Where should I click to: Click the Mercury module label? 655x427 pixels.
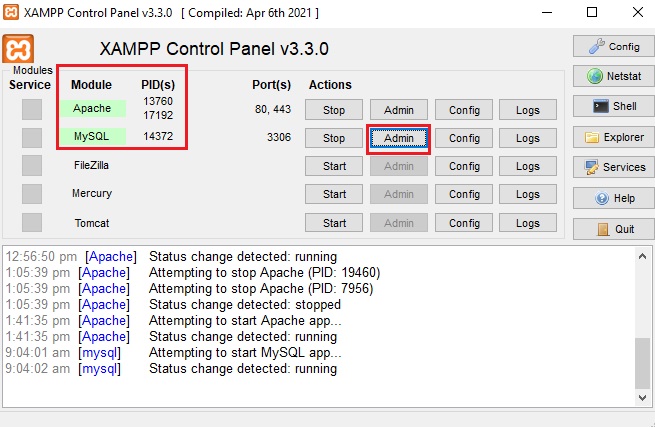(x=92, y=193)
